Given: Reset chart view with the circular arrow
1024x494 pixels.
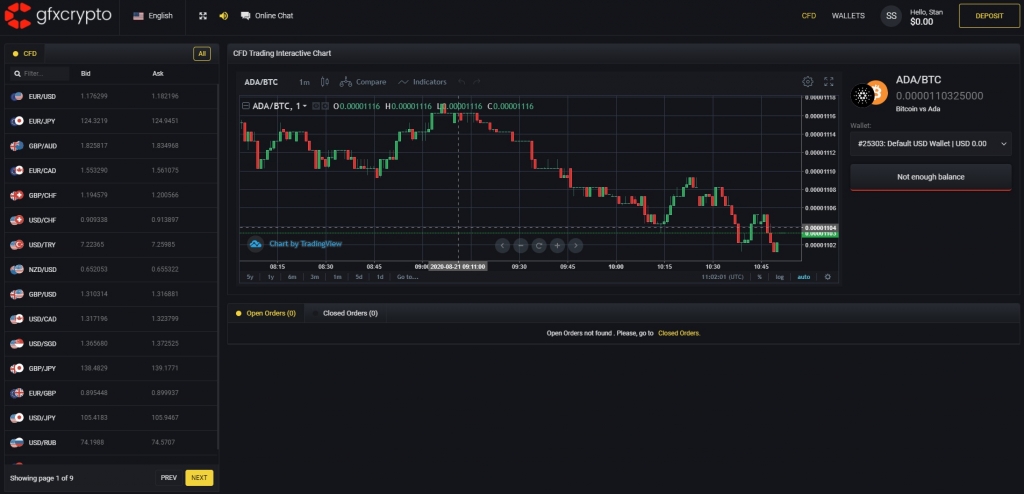Looking at the screenshot, I should pos(539,246).
